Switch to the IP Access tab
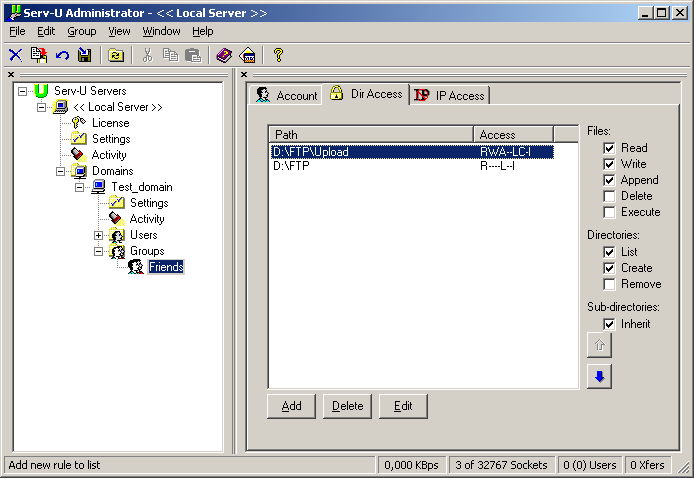Viewport: 694px width, 478px height. [450, 96]
